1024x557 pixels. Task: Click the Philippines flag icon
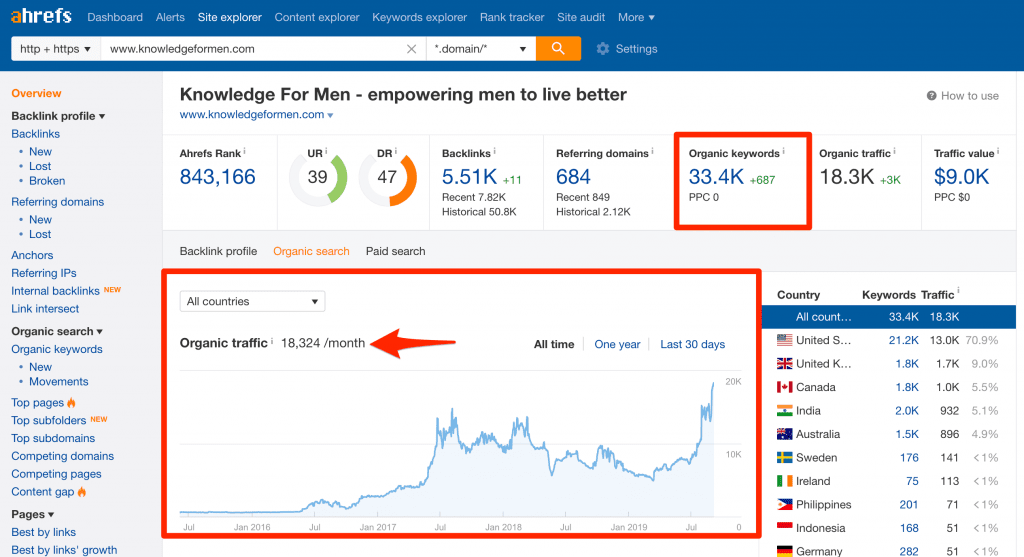pos(784,504)
